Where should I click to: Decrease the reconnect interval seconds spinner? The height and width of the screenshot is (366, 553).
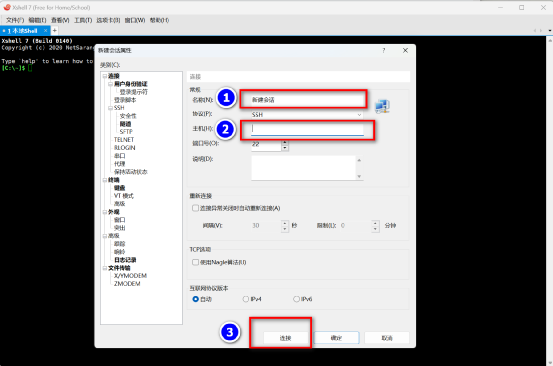coord(285,229)
